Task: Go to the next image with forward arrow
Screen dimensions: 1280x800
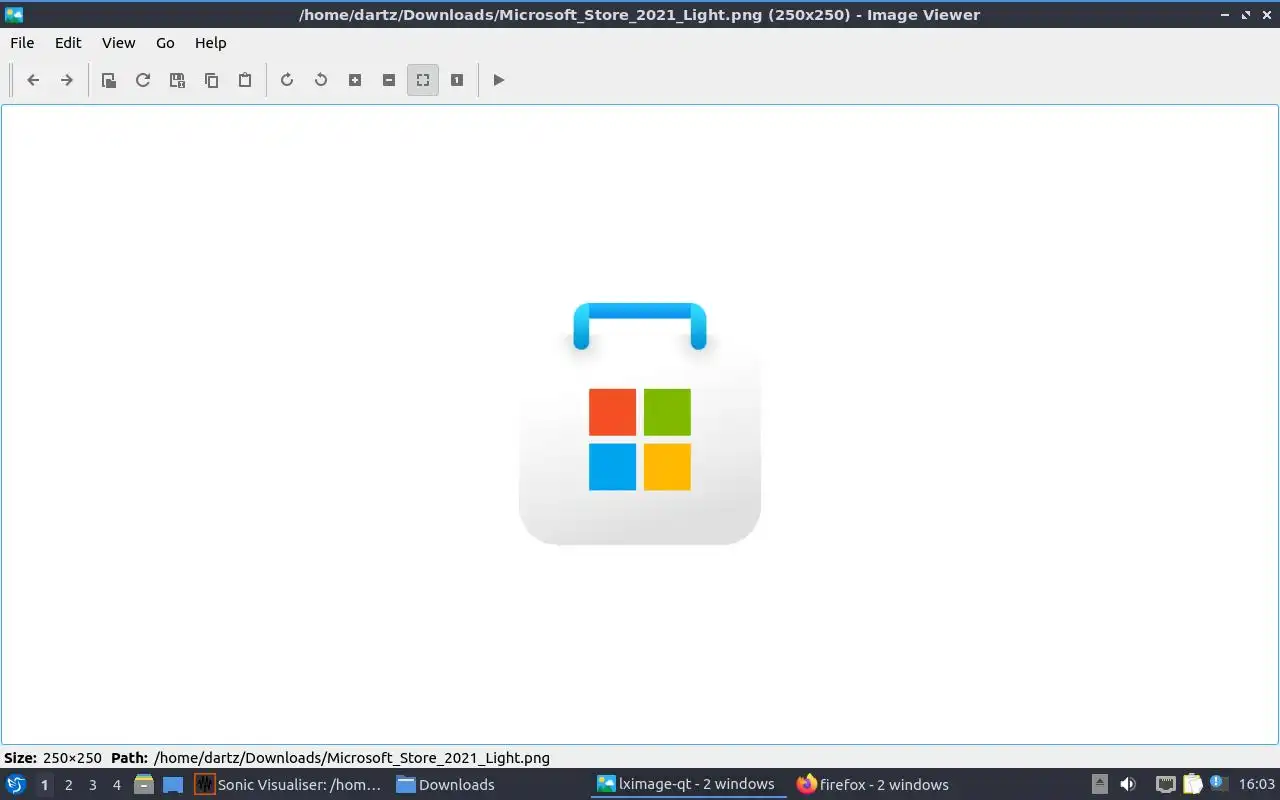Action: pyautogui.click(x=67, y=80)
